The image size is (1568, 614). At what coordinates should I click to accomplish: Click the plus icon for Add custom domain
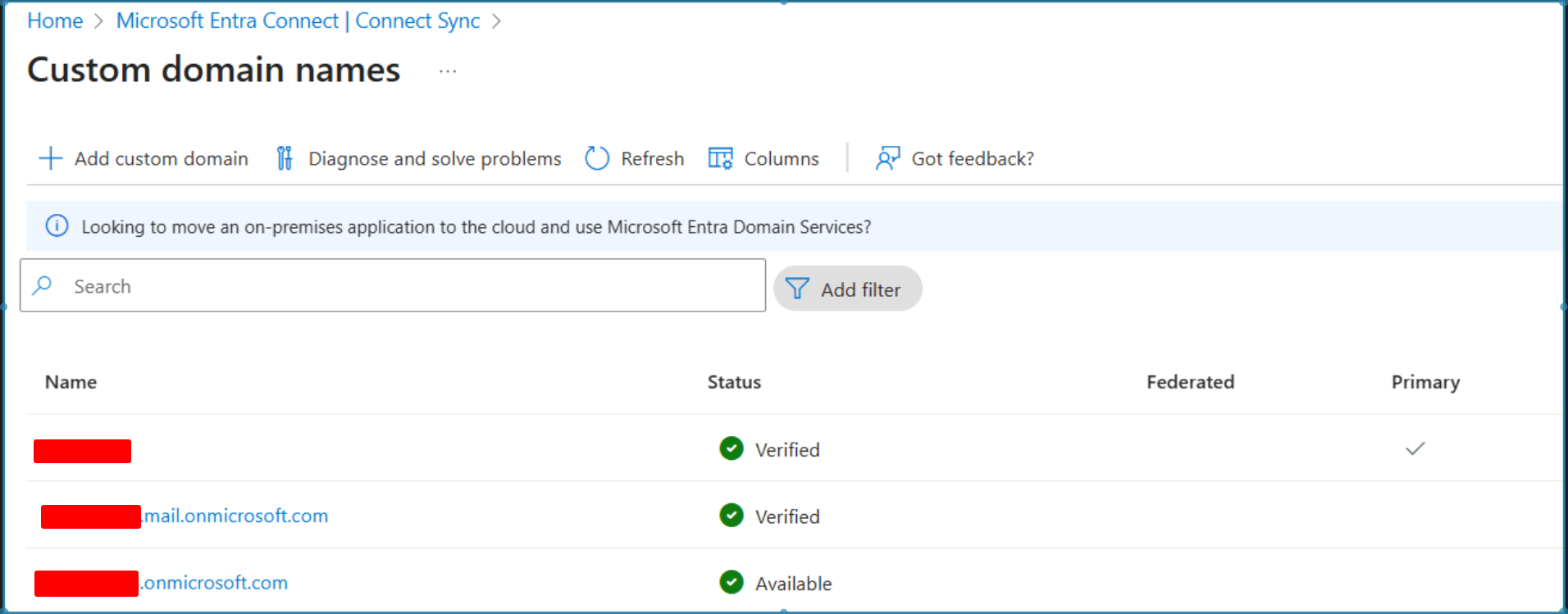click(51, 158)
